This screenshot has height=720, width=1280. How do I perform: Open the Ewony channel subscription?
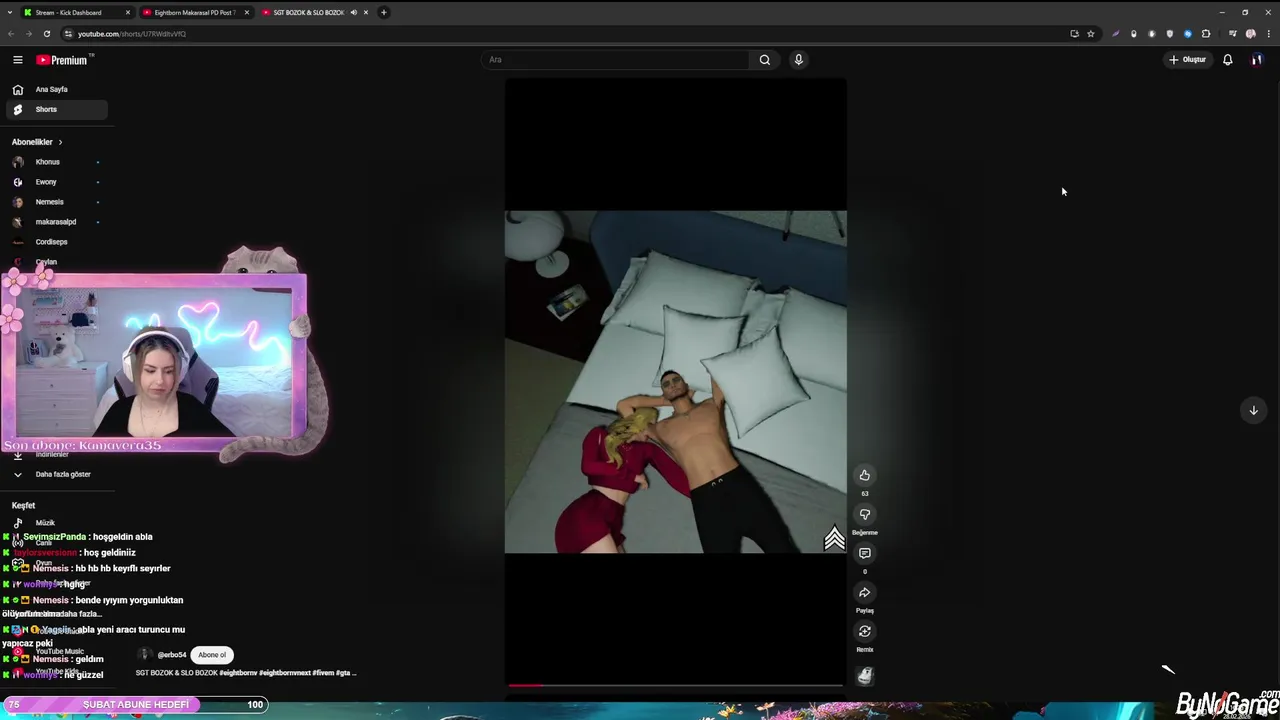(x=56, y=182)
